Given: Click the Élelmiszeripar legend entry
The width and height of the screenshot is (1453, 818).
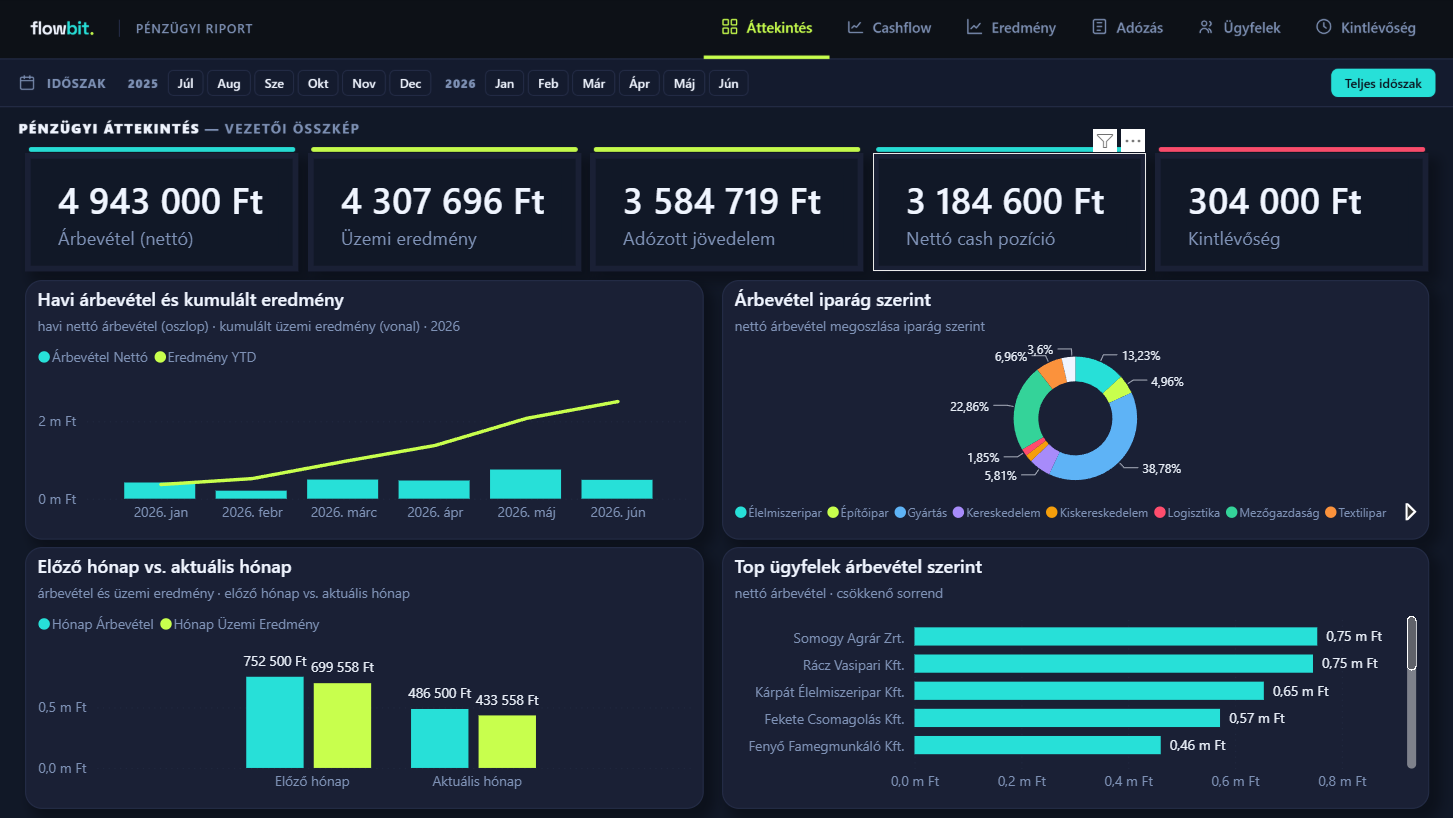Looking at the screenshot, I should (778, 513).
